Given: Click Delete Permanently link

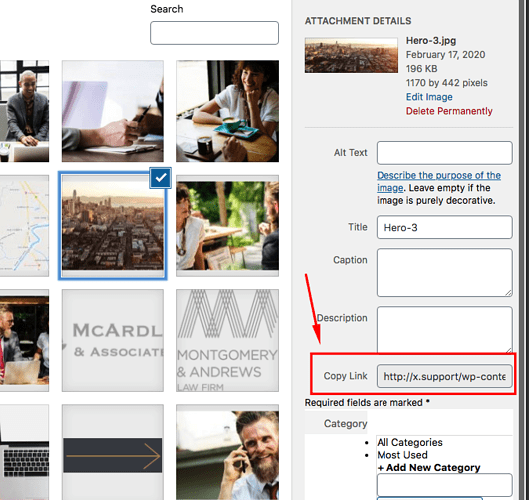Looking at the screenshot, I should pos(449,111).
